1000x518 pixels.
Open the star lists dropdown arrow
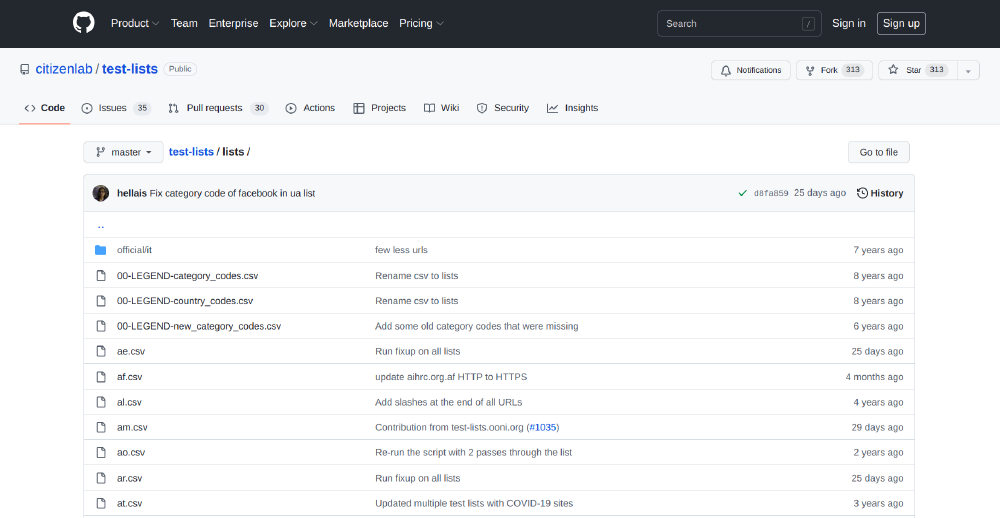point(968,70)
